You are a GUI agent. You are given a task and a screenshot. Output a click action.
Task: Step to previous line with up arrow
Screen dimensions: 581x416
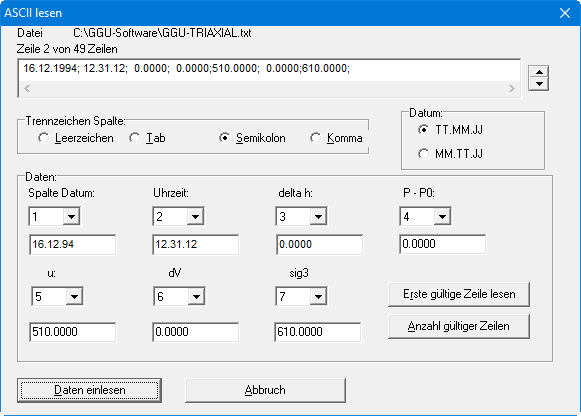[x=539, y=72]
